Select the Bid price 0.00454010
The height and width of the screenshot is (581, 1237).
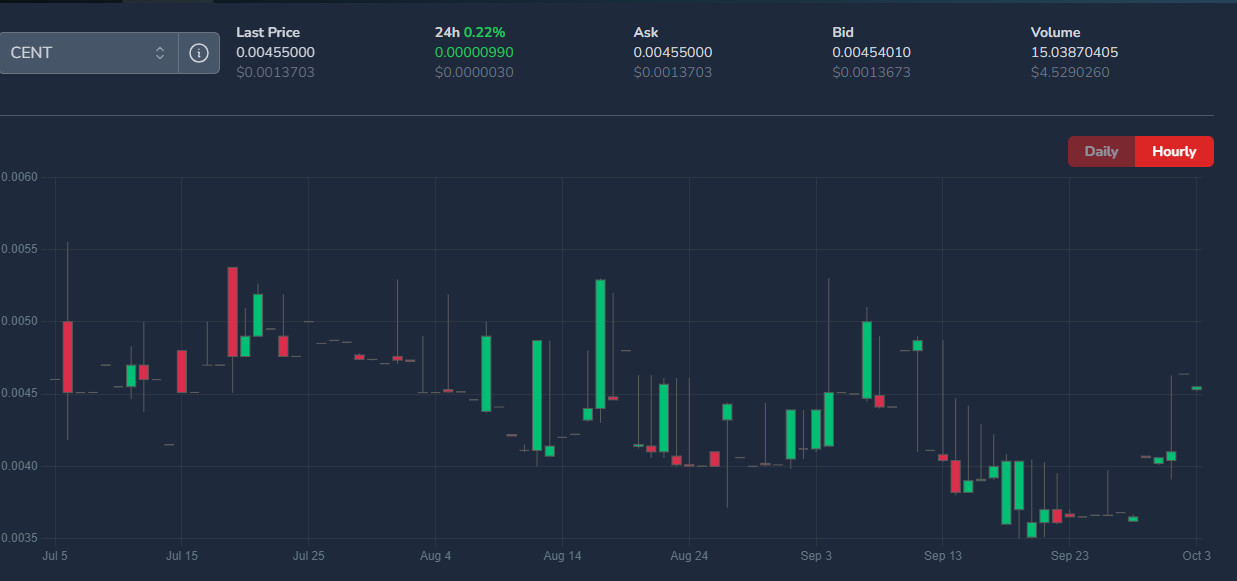871,52
